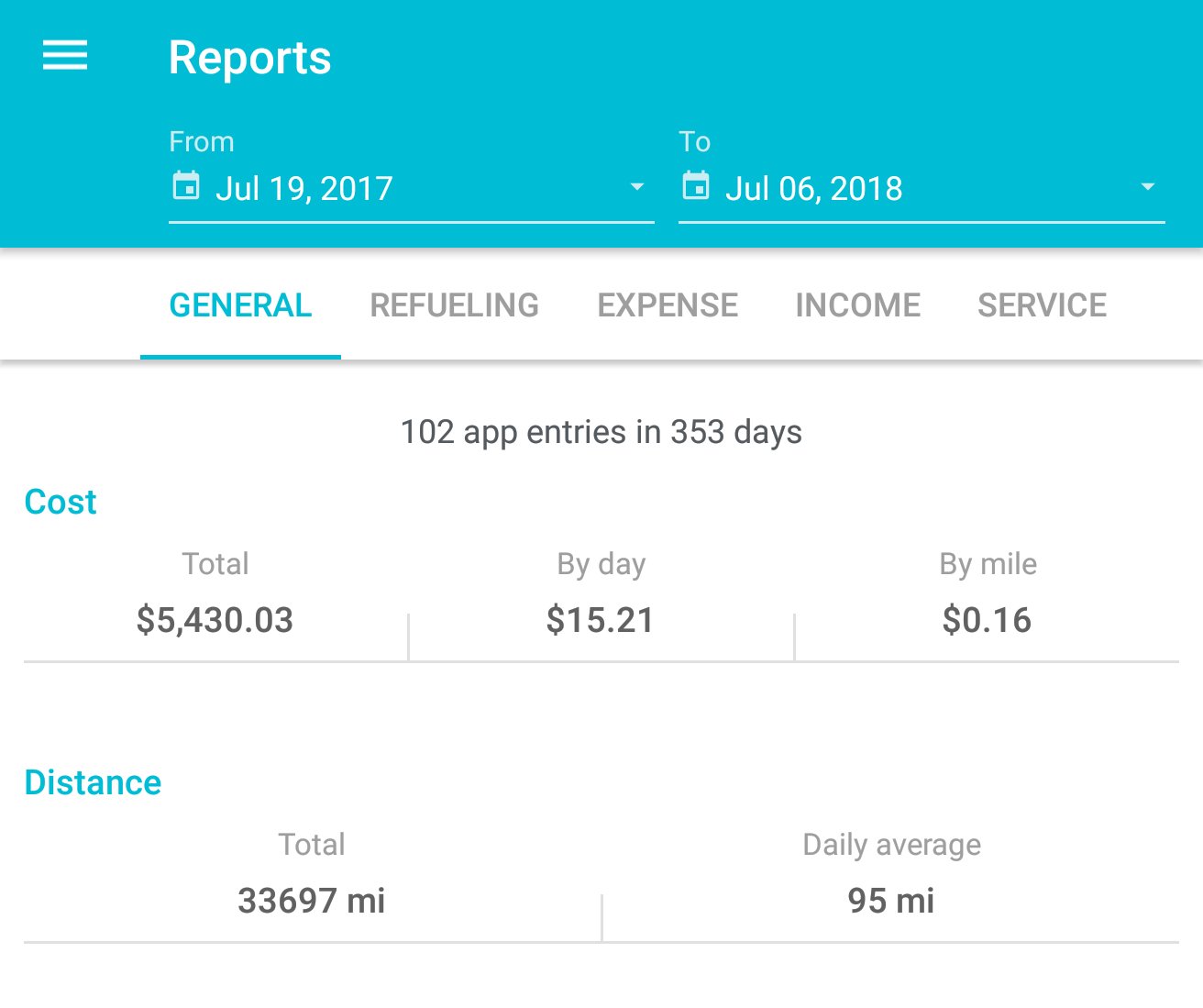
Task: Select the Jul 19, 2017 date field
Action: point(304,189)
